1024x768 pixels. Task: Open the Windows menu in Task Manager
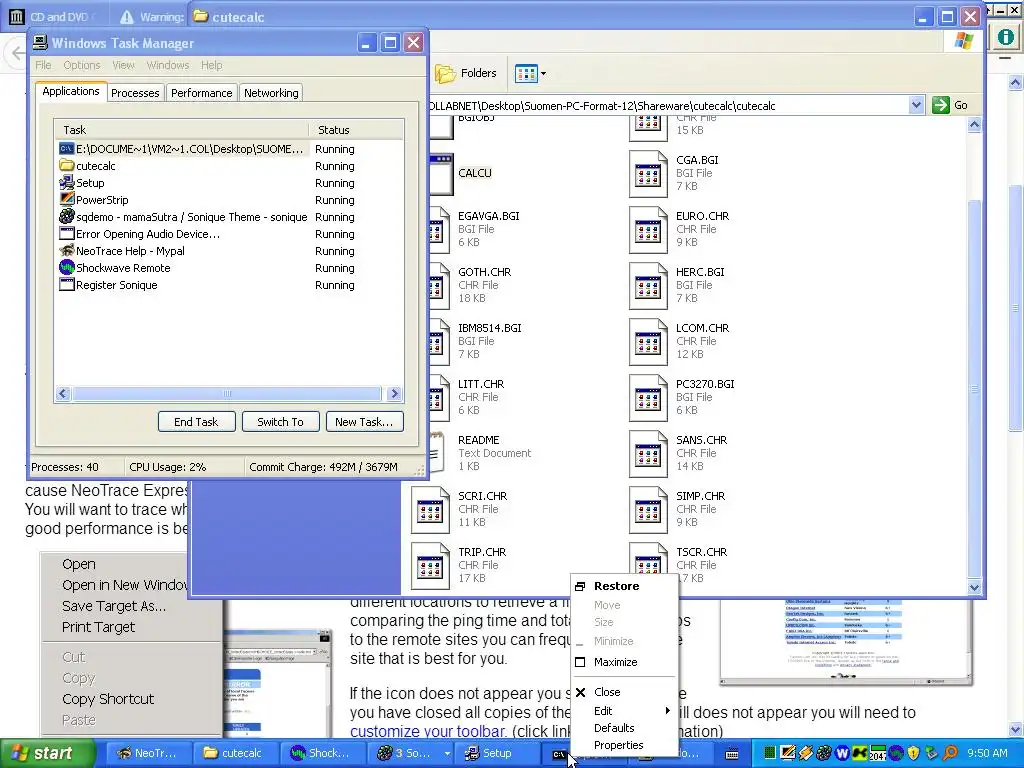point(168,65)
